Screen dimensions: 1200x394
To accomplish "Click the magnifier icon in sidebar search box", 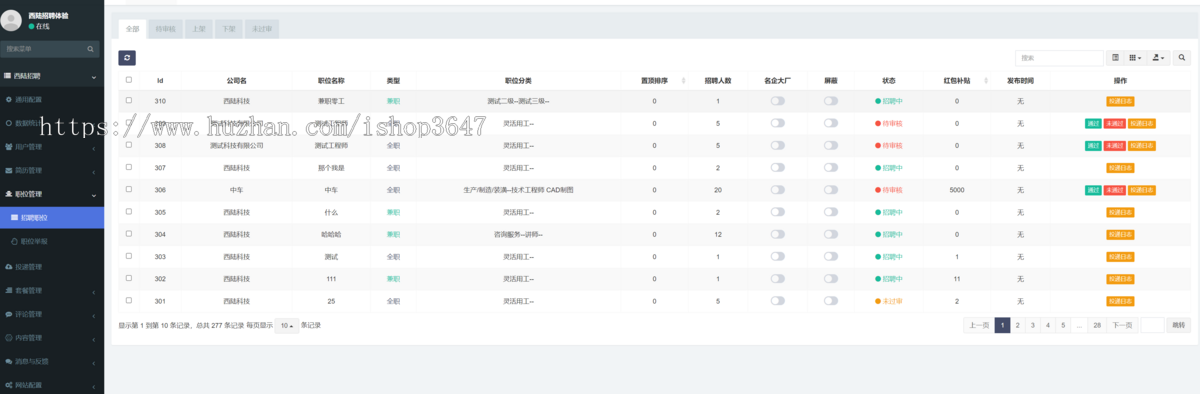I will (91, 48).
